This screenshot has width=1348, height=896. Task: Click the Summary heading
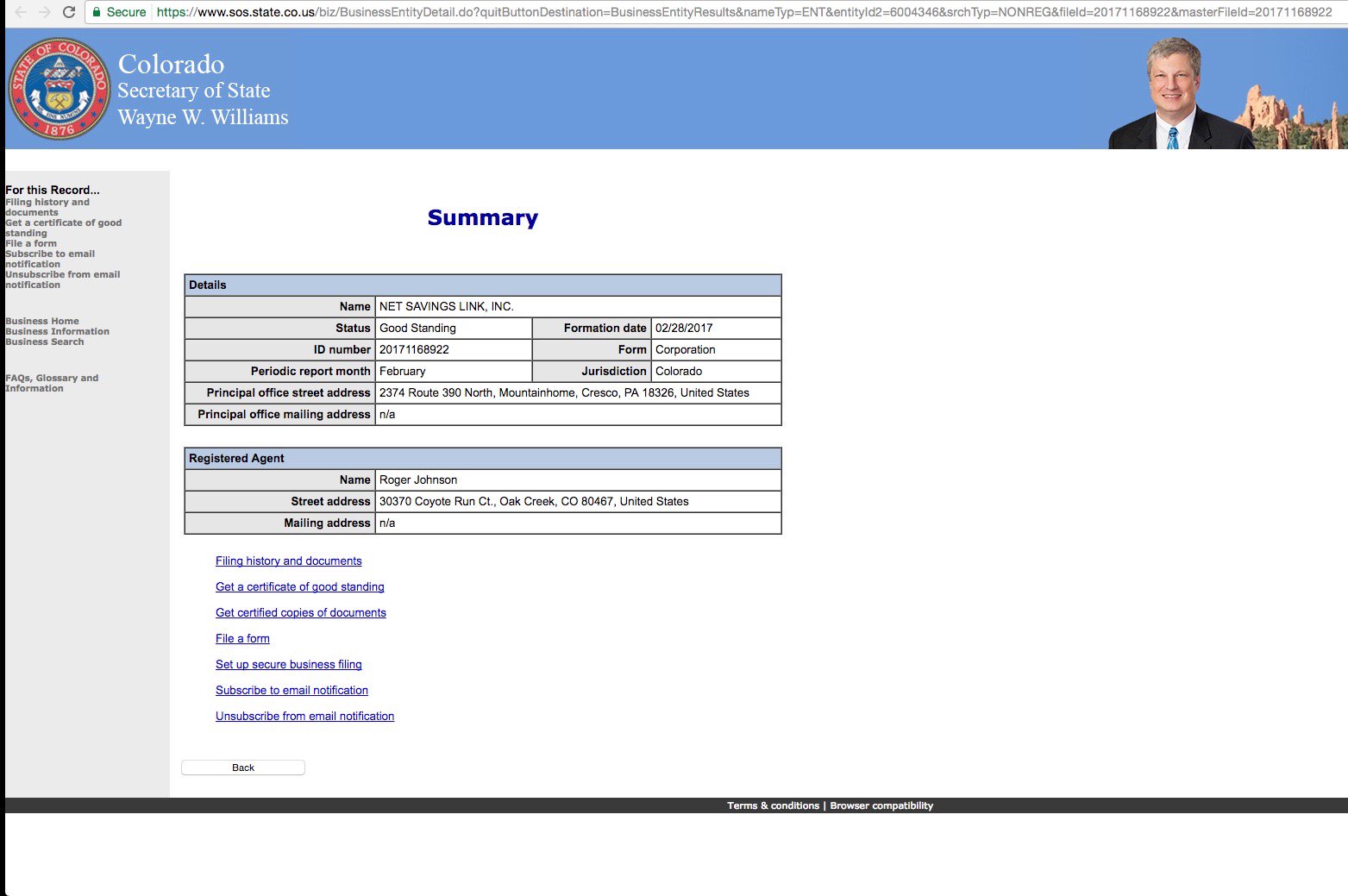[483, 217]
